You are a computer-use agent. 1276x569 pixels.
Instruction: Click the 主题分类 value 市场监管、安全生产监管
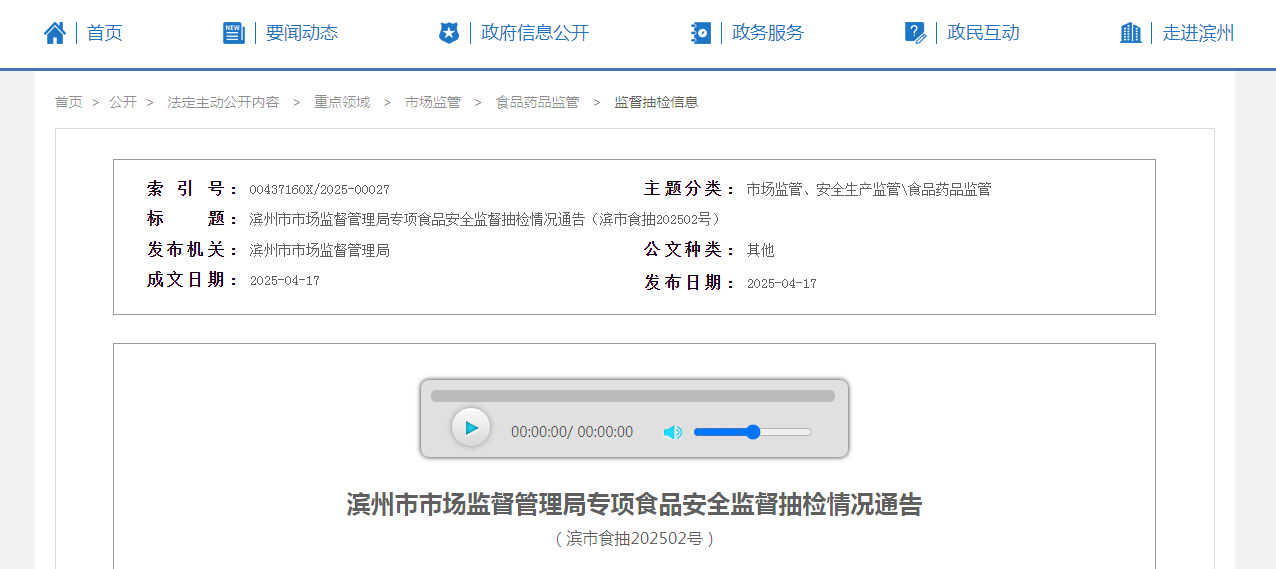tap(869, 189)
